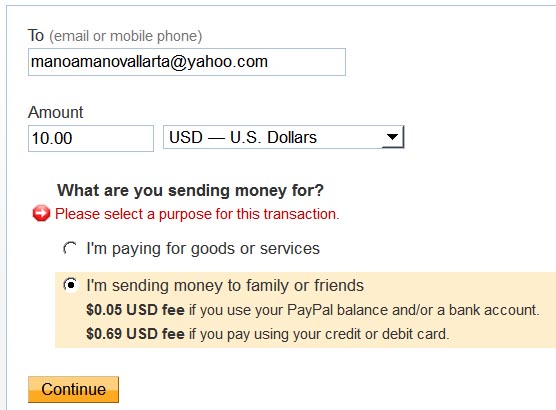Click "credit or debit card" fee description text
Screen dimensions: 556x410
pos(387,334)
